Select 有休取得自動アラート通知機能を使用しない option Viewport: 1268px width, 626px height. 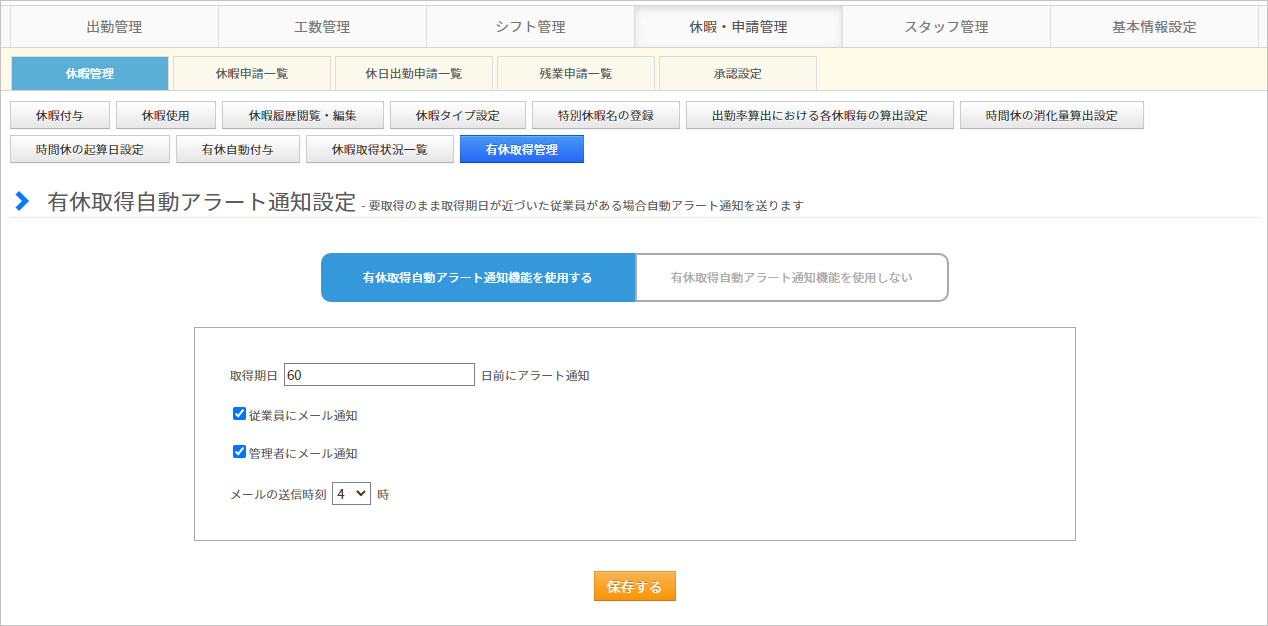point(791,278)
